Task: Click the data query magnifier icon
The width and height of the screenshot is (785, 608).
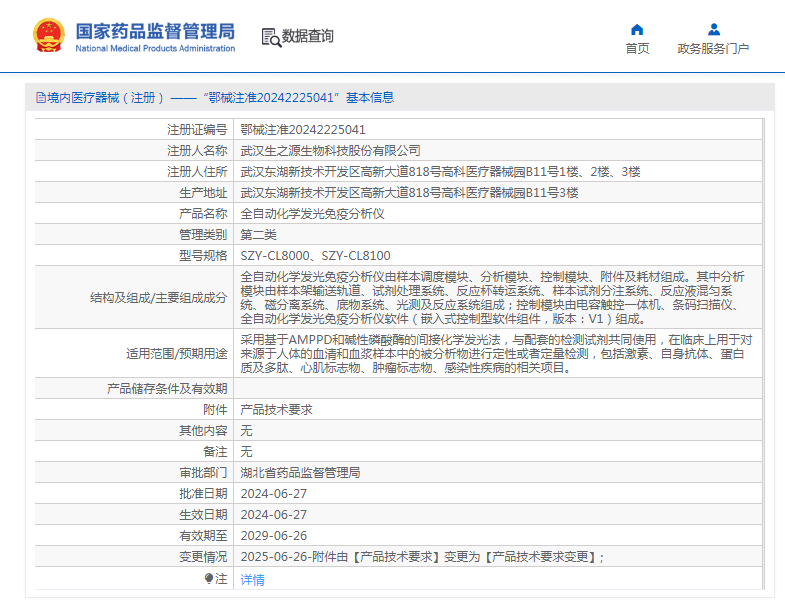Action: tap(271, 38)
